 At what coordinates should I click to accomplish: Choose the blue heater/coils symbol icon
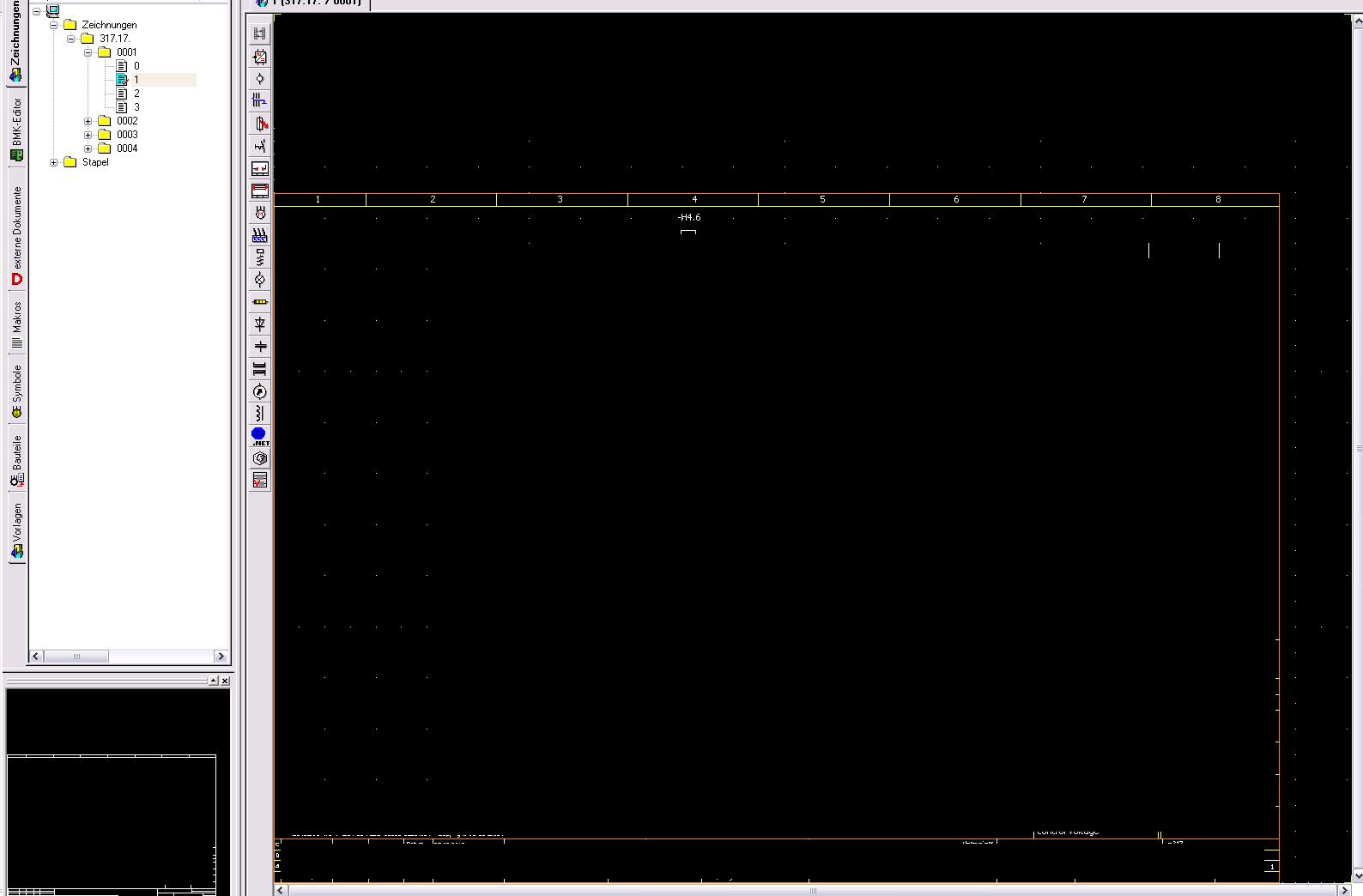[260, 235]
